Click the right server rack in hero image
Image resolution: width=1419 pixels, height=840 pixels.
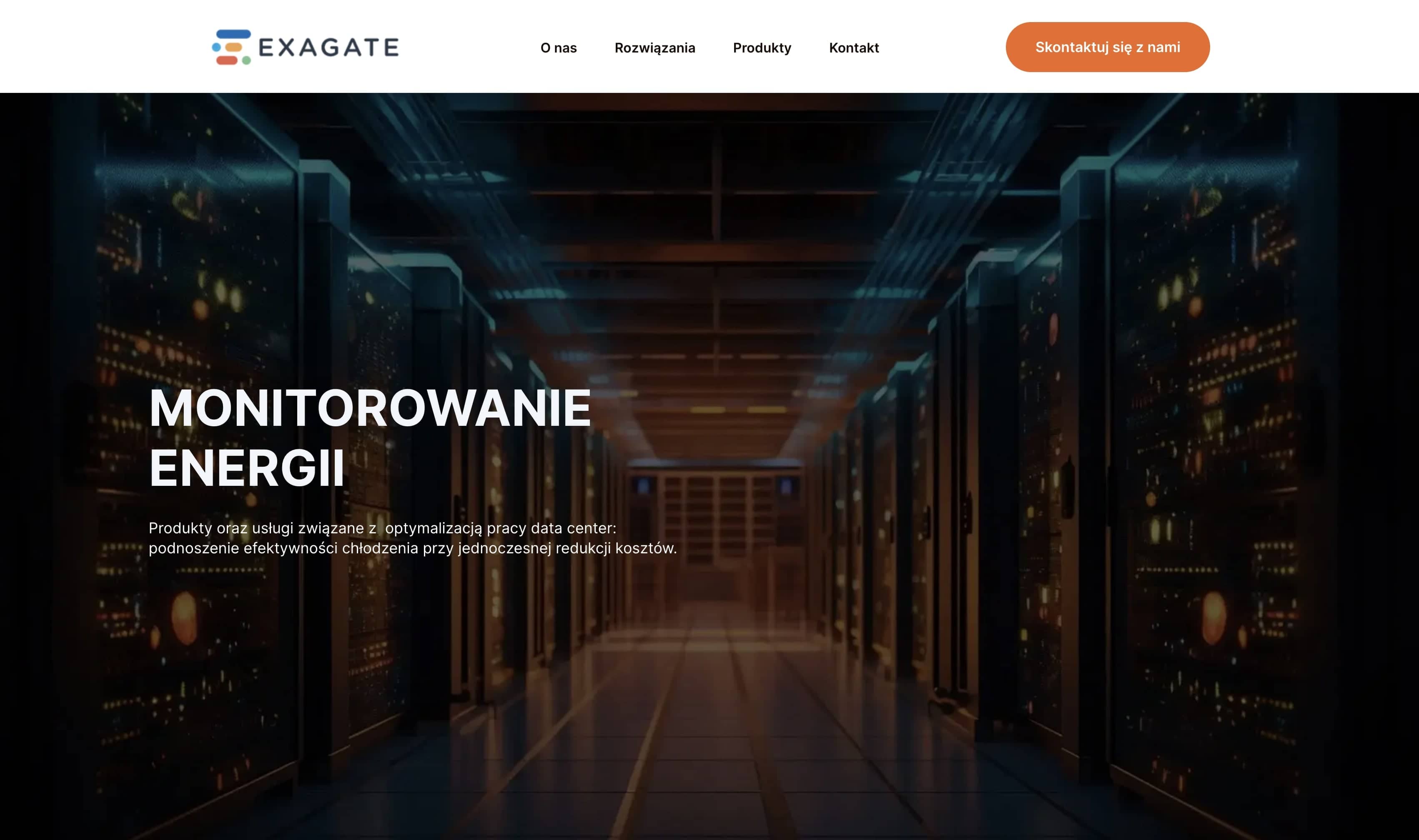(1217, 453)
